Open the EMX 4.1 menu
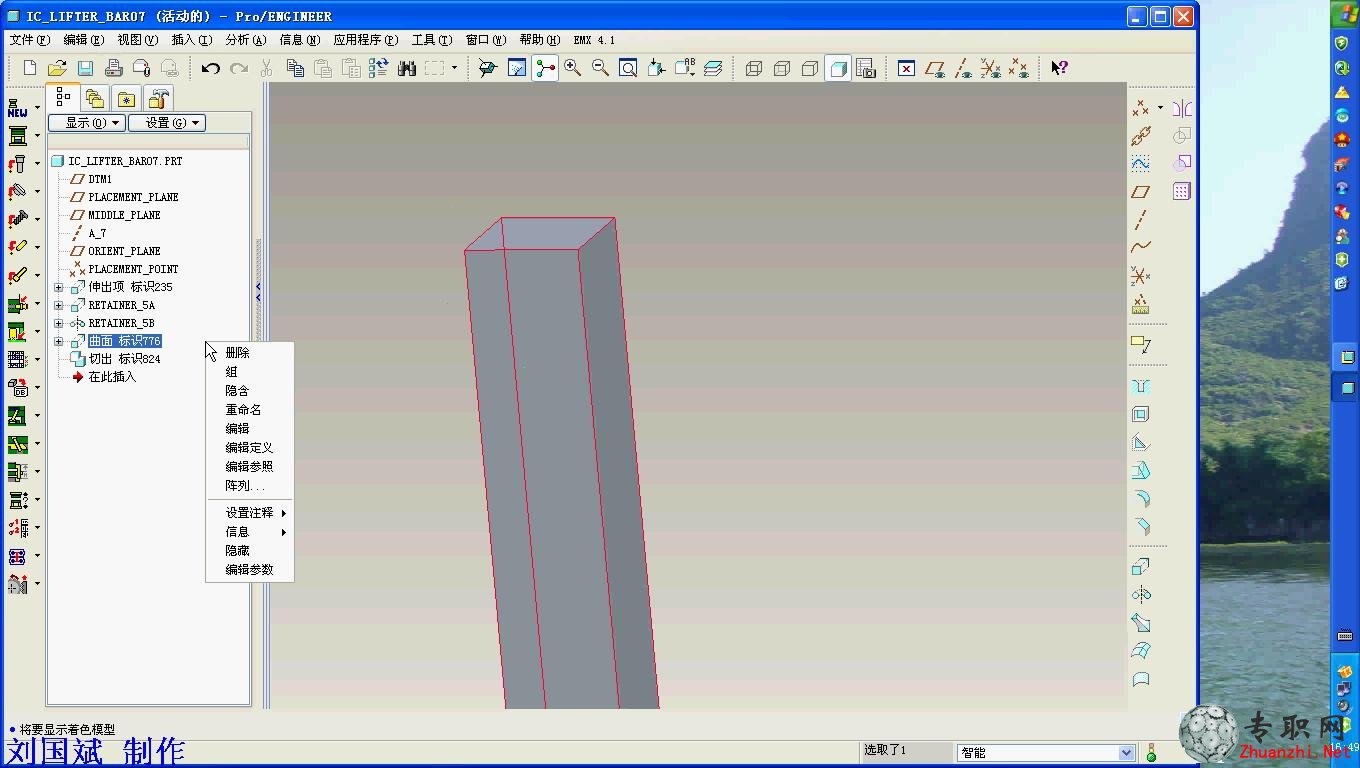The height and width of the screenshot is (768, 1360). tap(594, 40)
